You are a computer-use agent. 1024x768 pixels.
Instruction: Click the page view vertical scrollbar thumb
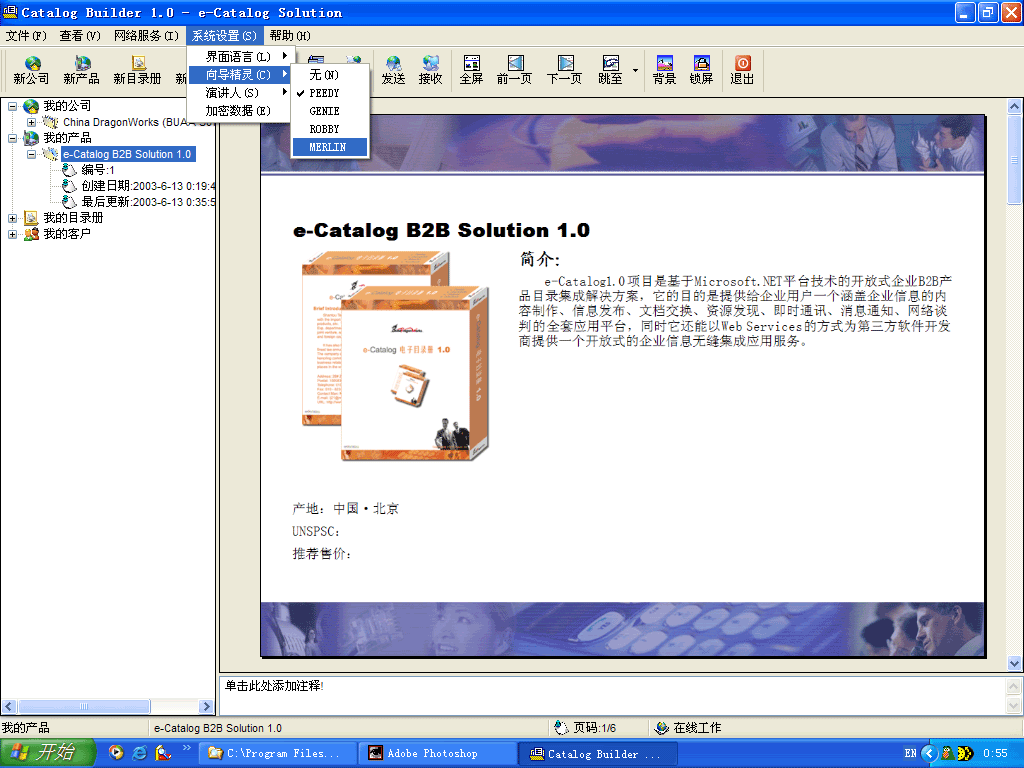tap(1014, 159)
